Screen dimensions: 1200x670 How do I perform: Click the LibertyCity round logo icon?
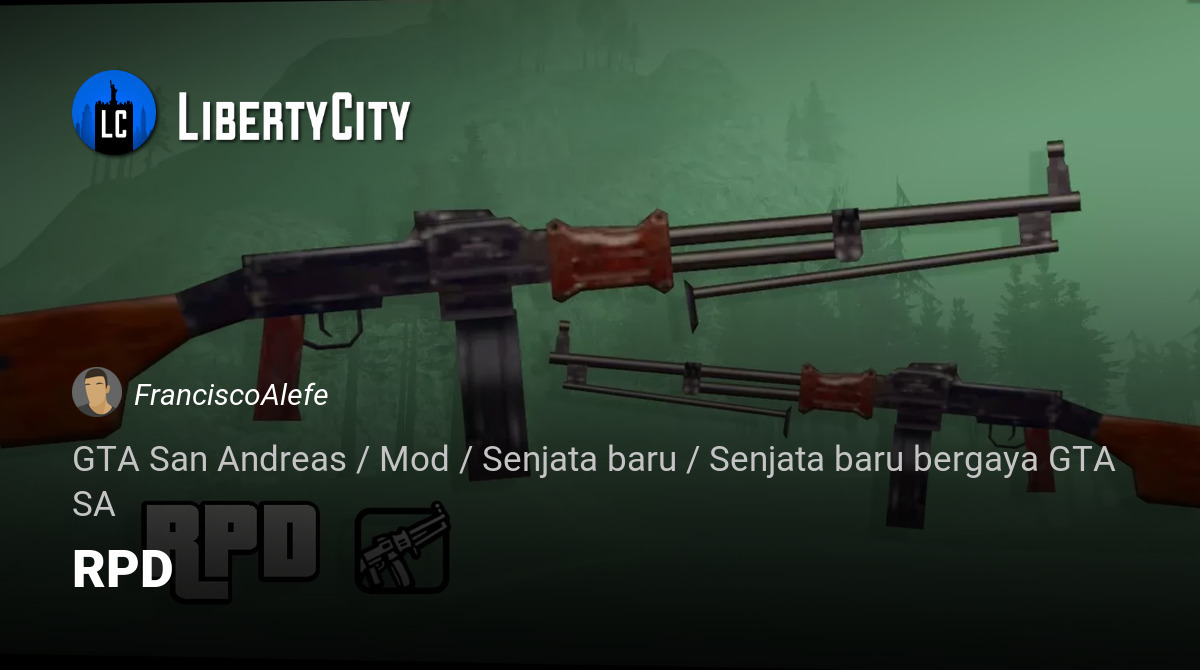click(x=114, y=112)
